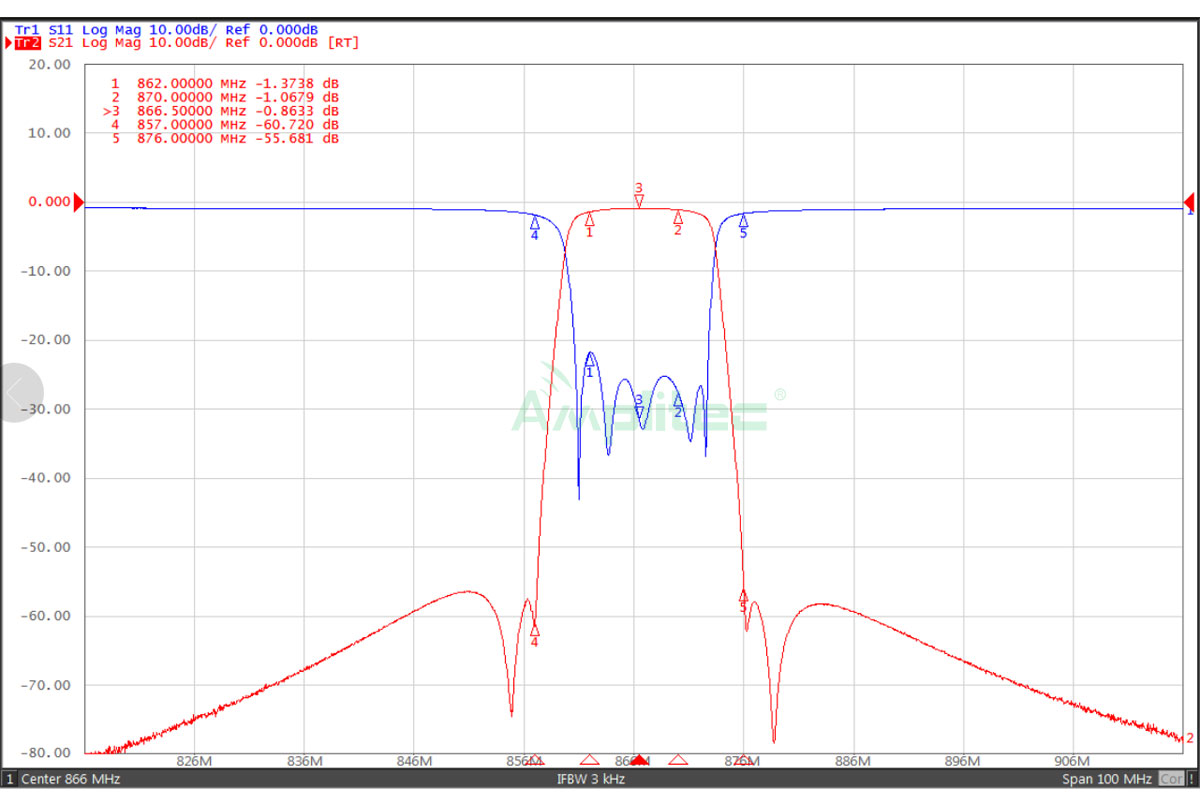
Task: Click left red reference level arrow at 0 dB
Action: pyautogui.click(x=79, y=201)
